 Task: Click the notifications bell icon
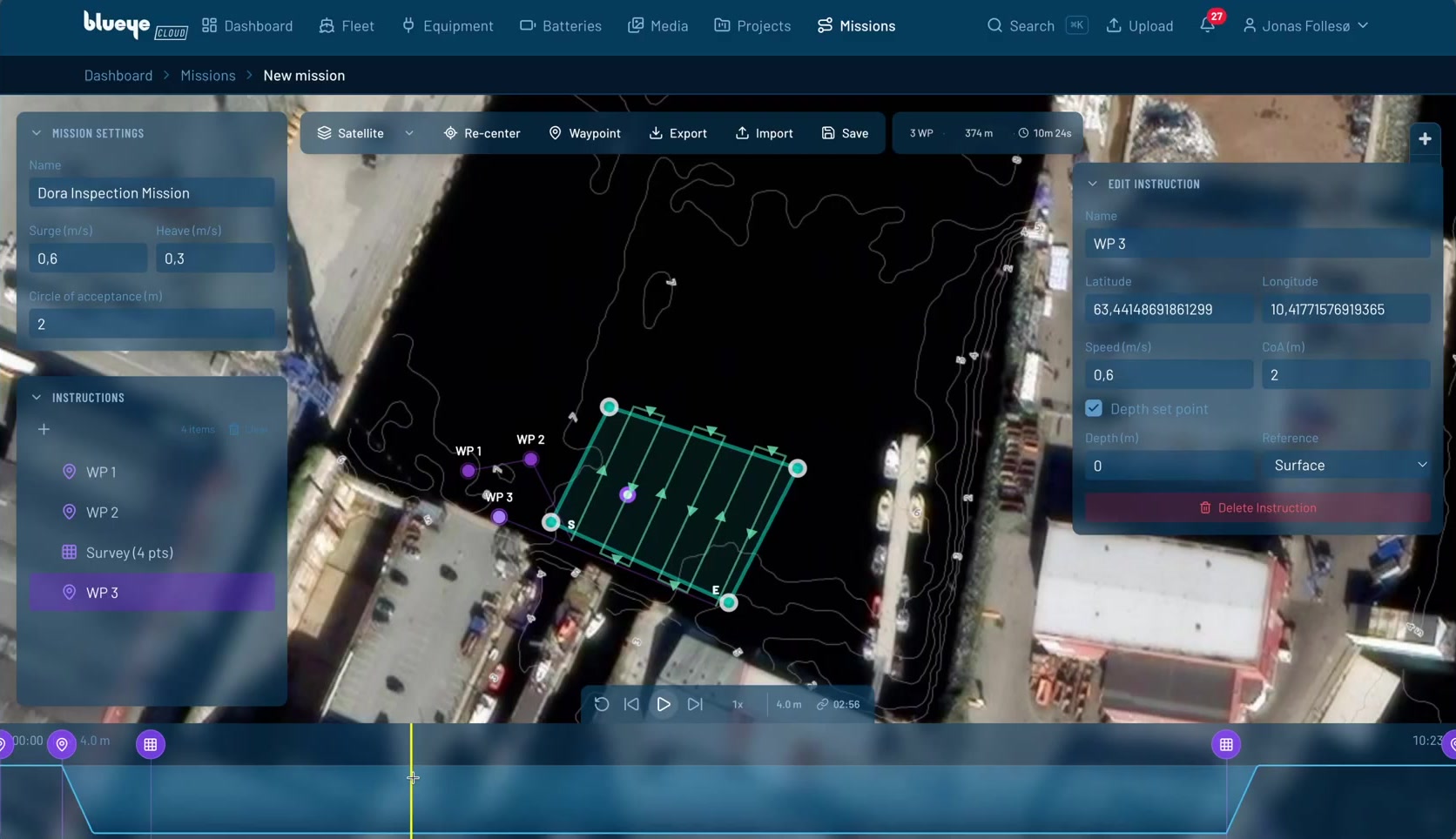(1207, 25)
